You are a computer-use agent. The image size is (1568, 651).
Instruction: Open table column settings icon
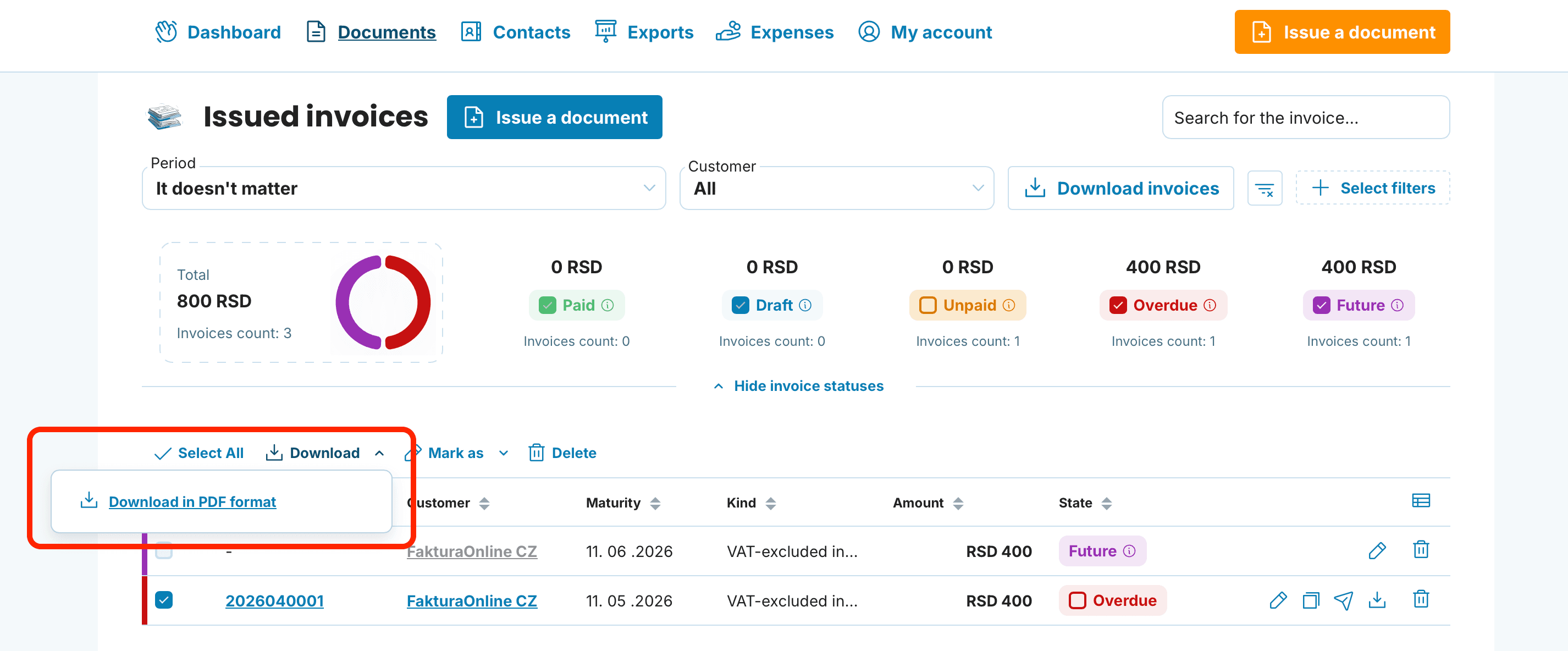click(x=1420, y=500)
